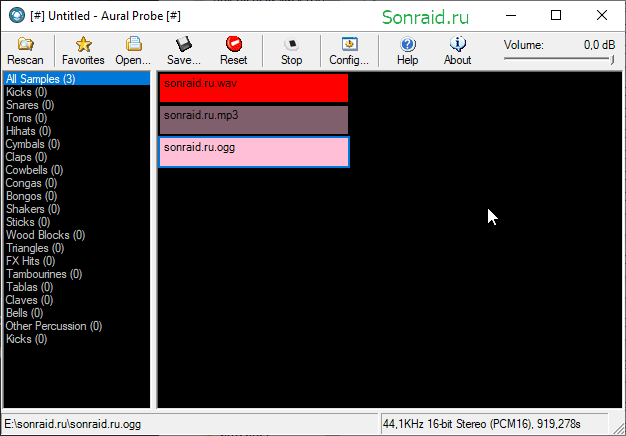626x436 pixels.
Task: Select the sonraid.ru.mp3 sample block
Action: pos(254,120)
